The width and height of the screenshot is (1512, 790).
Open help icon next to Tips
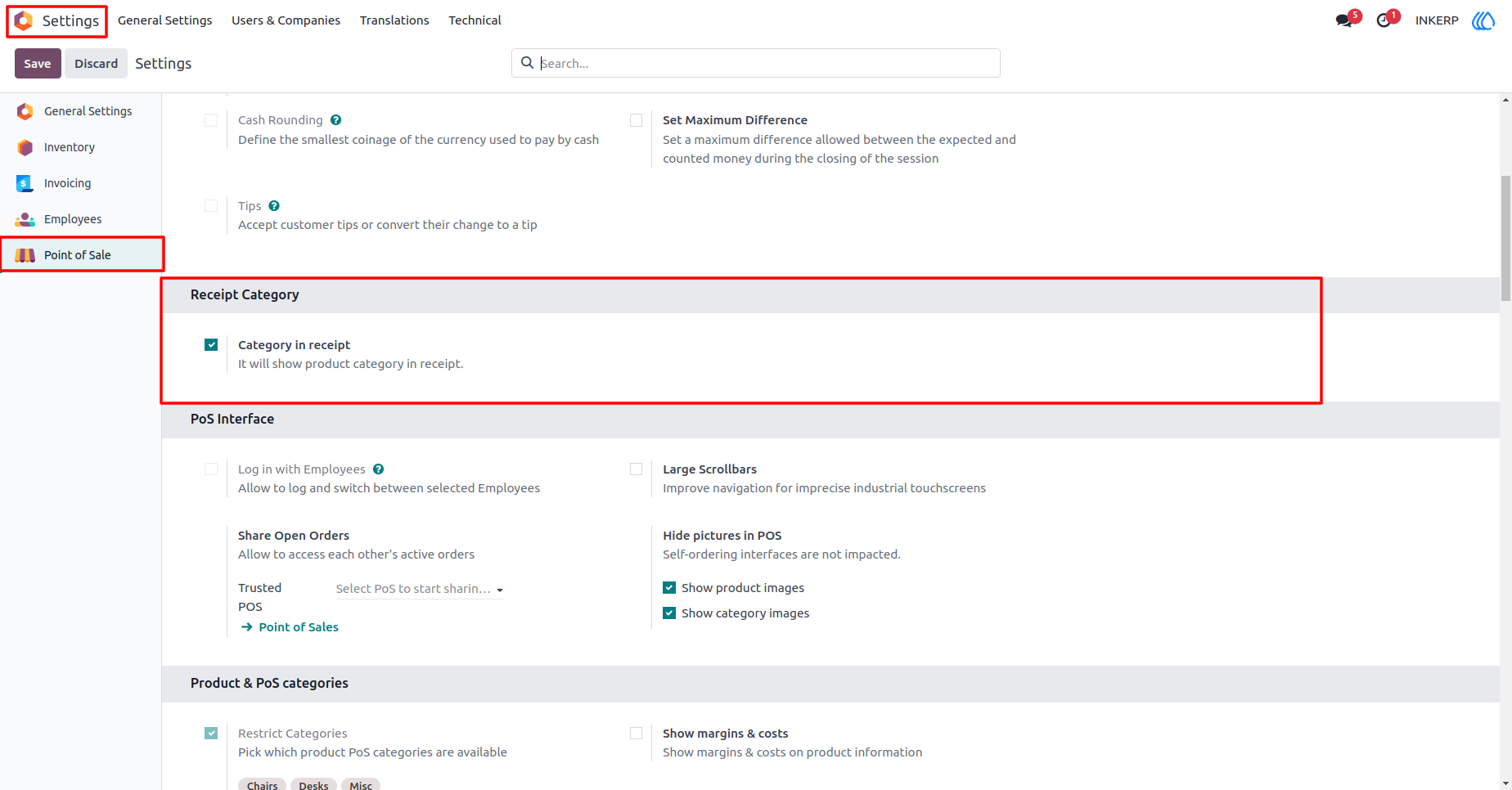[x=274, y=206]
